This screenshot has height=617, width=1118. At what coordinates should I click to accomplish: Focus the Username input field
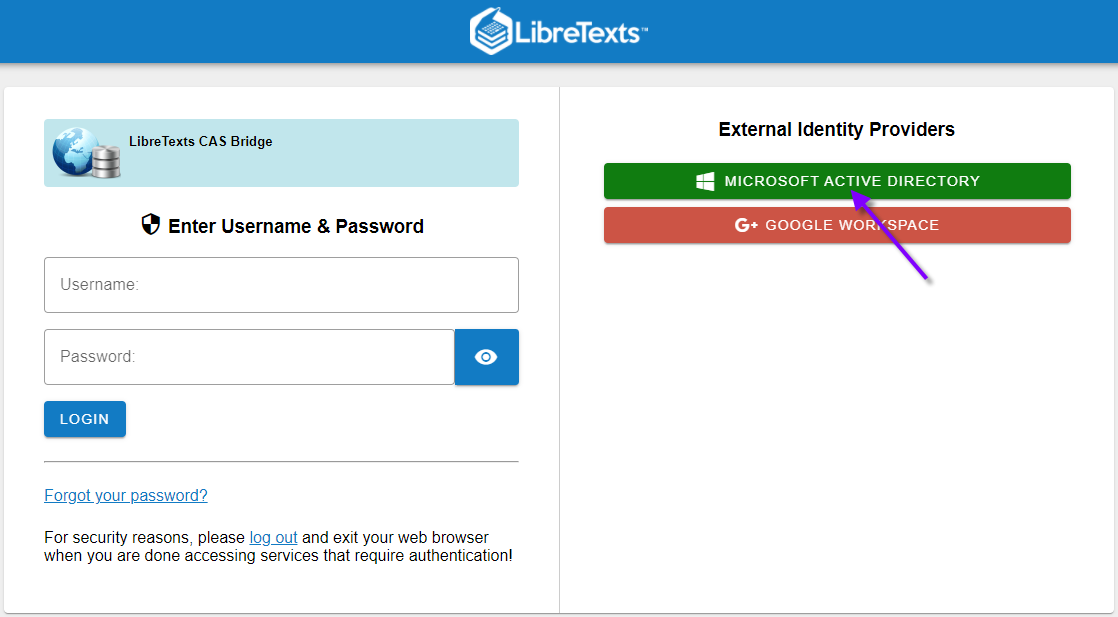pos(281,285)
